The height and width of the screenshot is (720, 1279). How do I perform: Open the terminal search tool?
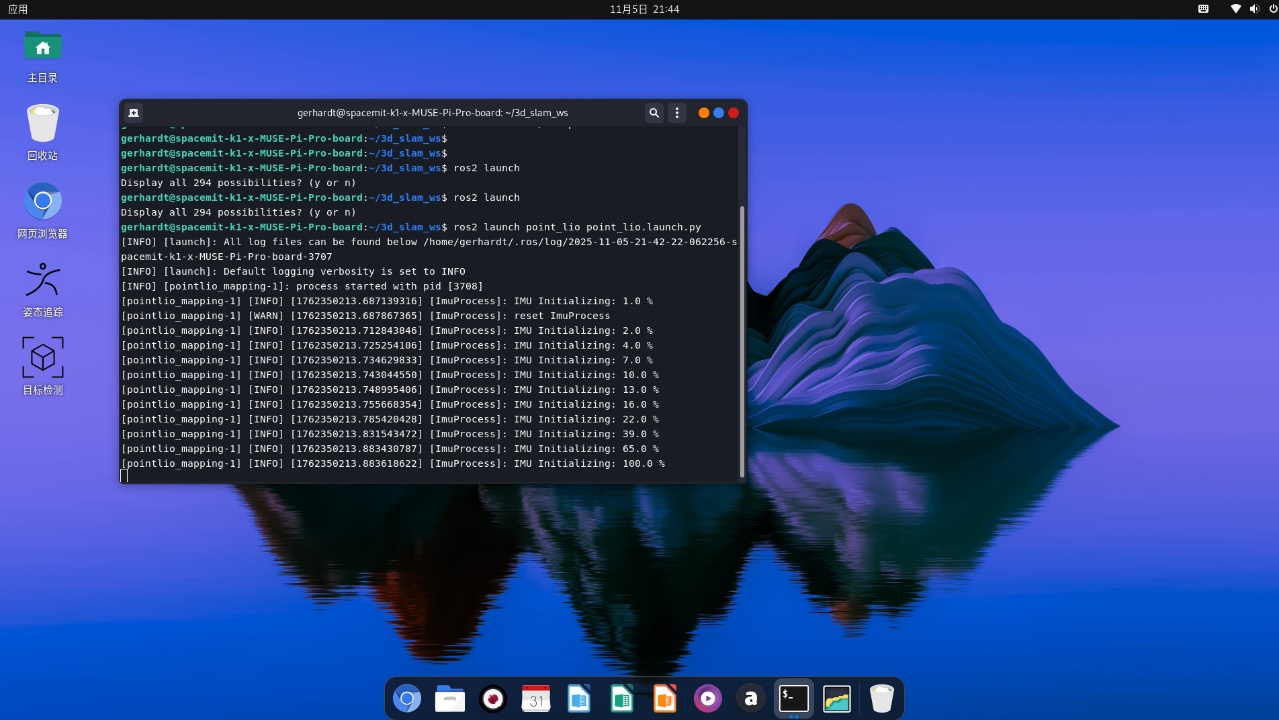point(654,113)
